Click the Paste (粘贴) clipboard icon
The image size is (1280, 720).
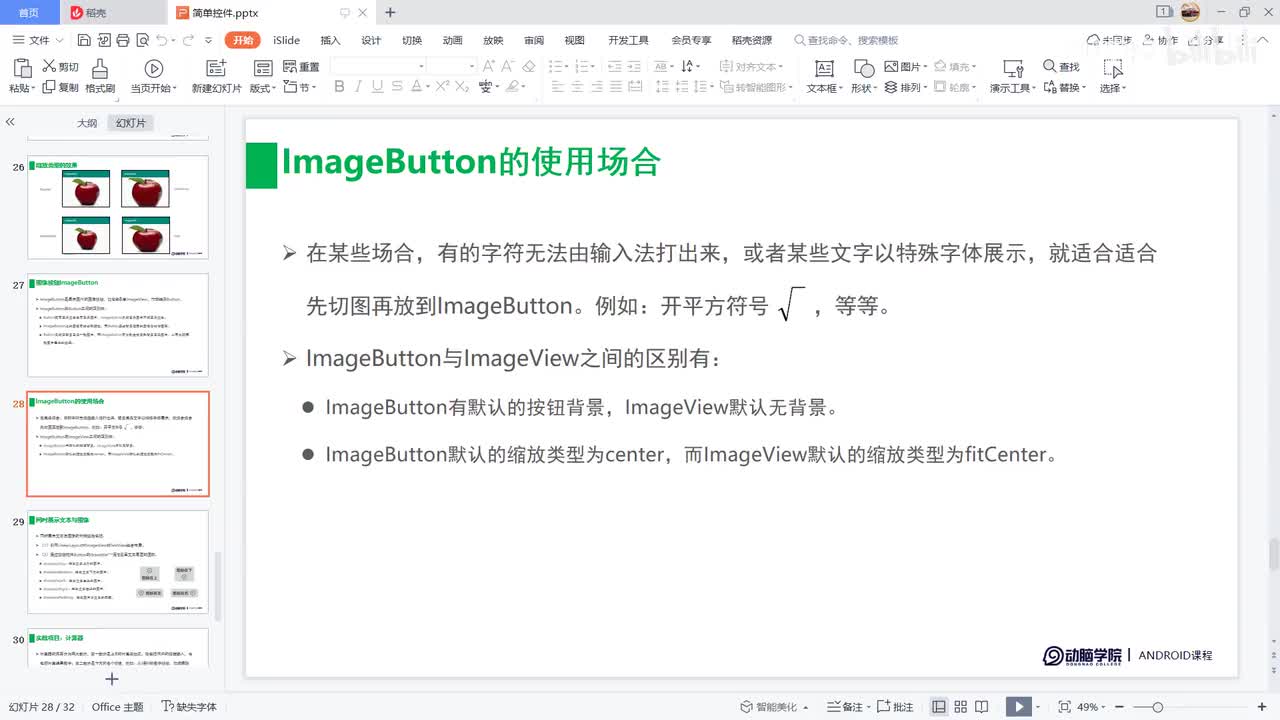point(21,68)
